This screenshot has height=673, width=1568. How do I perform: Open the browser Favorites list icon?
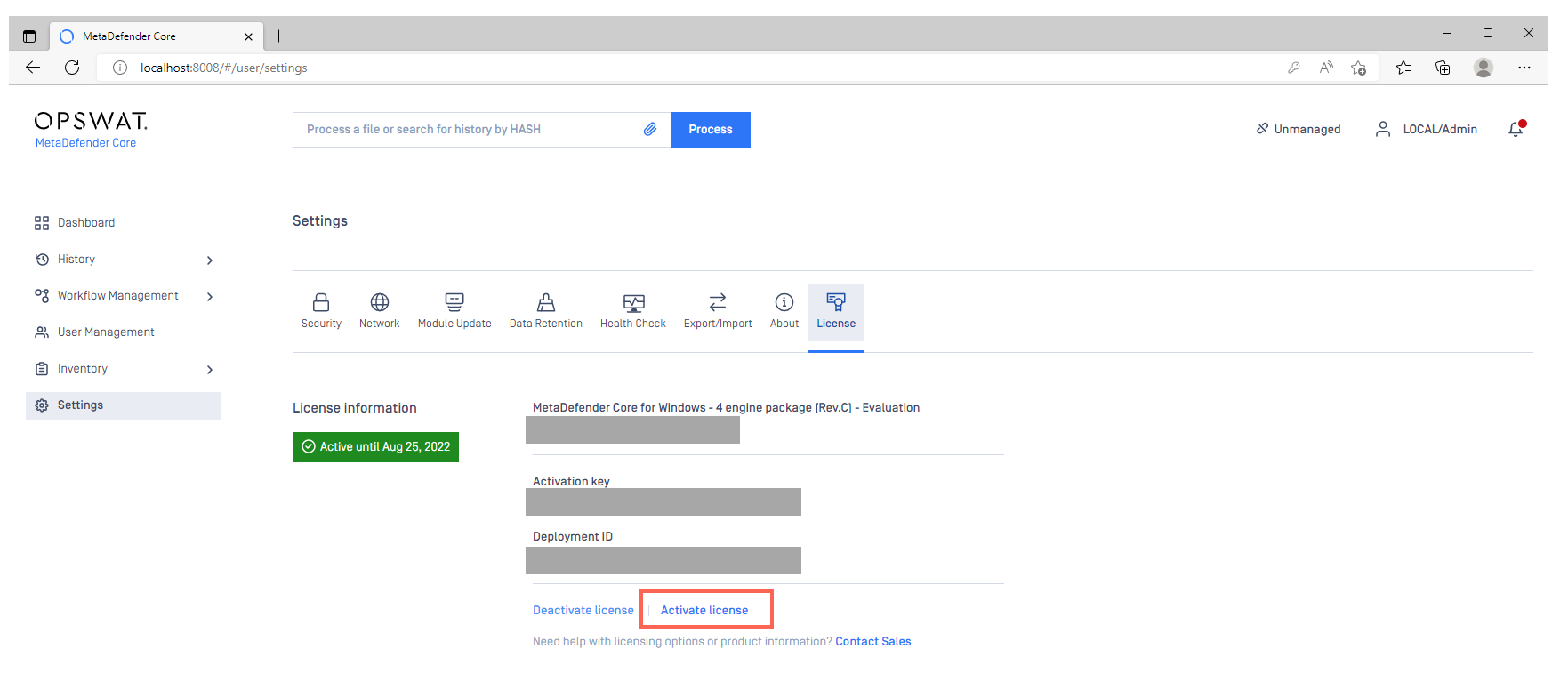pos(1403,68)
